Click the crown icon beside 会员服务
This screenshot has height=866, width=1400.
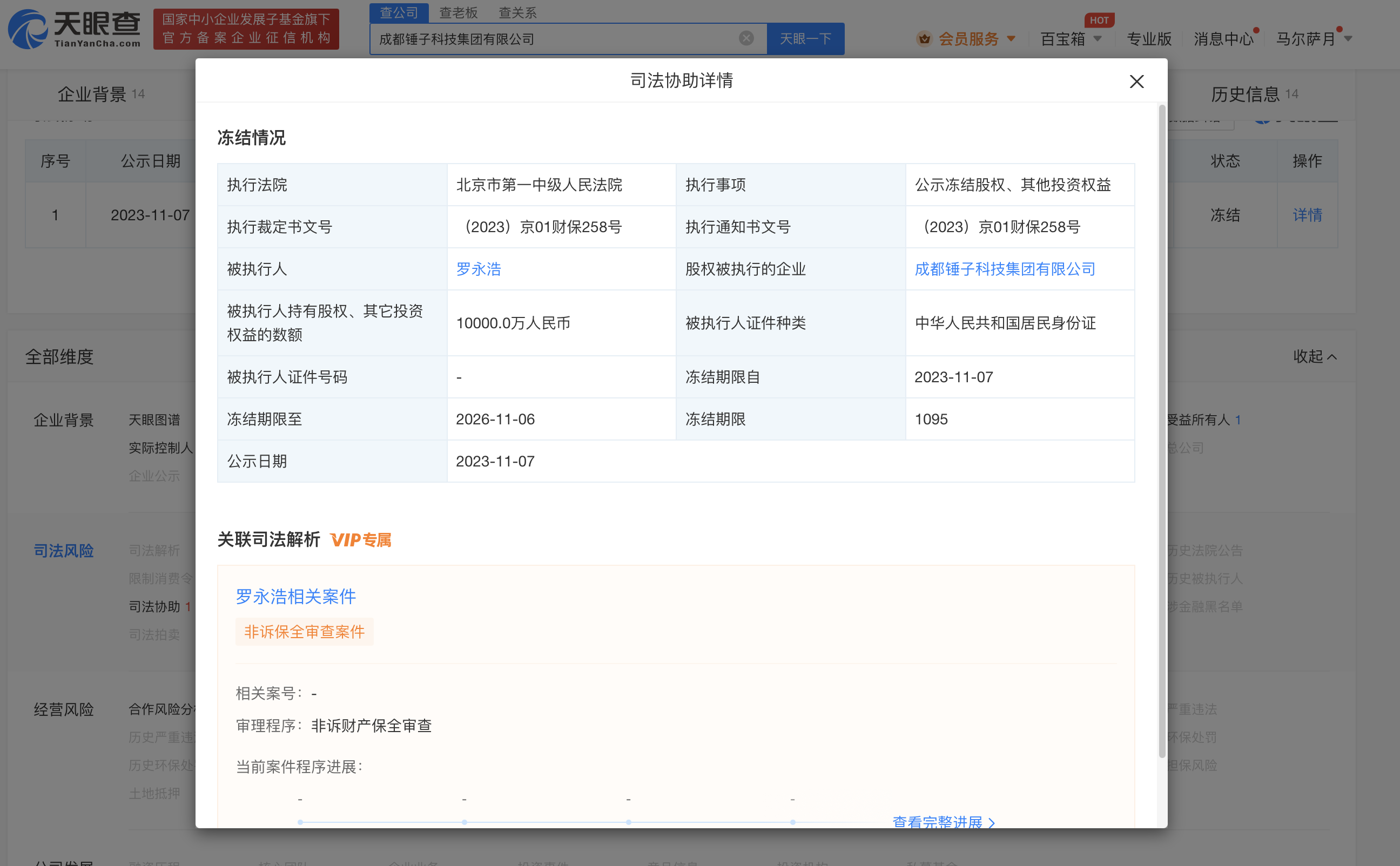(x=924, y=38)
